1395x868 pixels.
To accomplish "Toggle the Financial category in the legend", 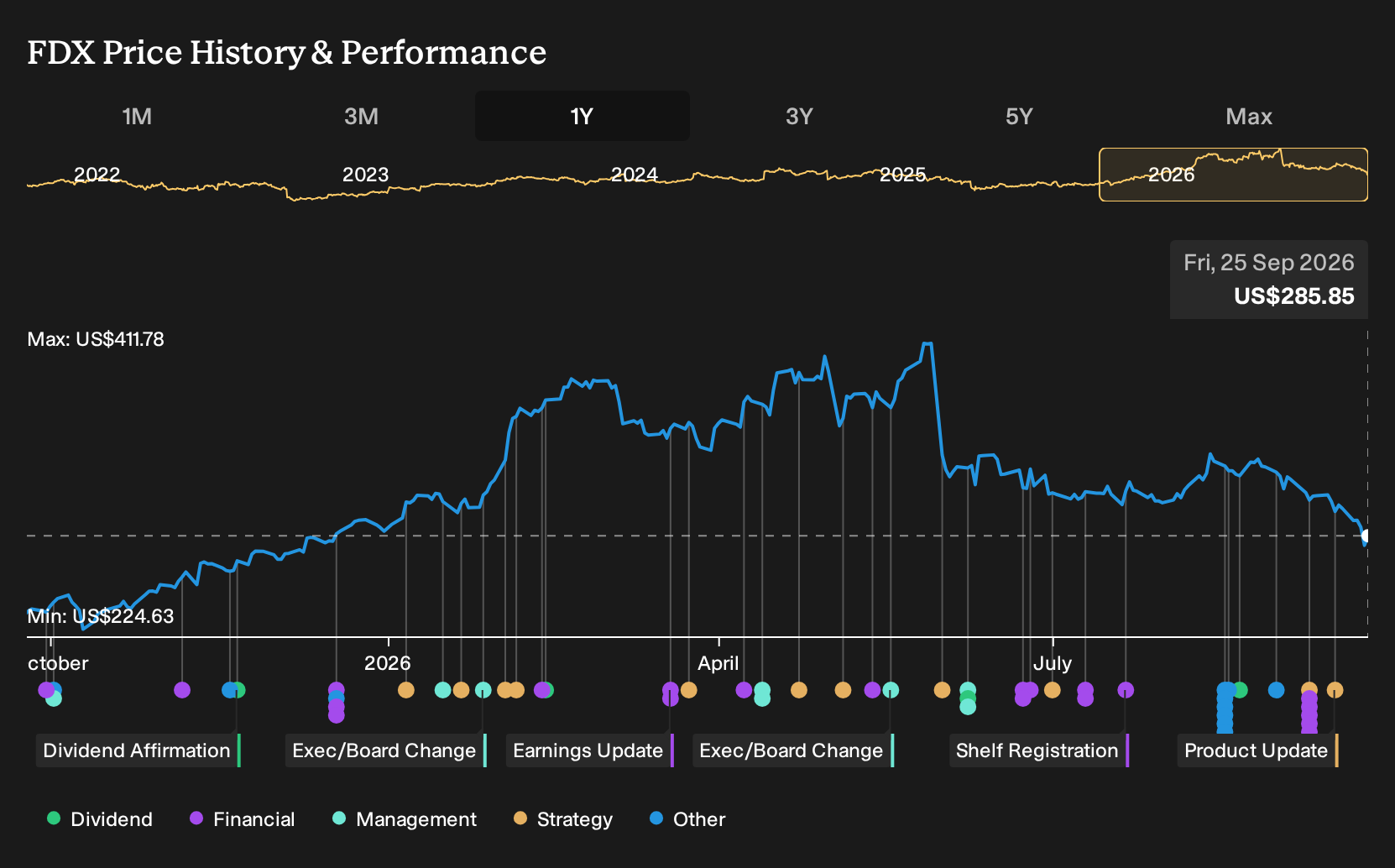I will (243, 819).
